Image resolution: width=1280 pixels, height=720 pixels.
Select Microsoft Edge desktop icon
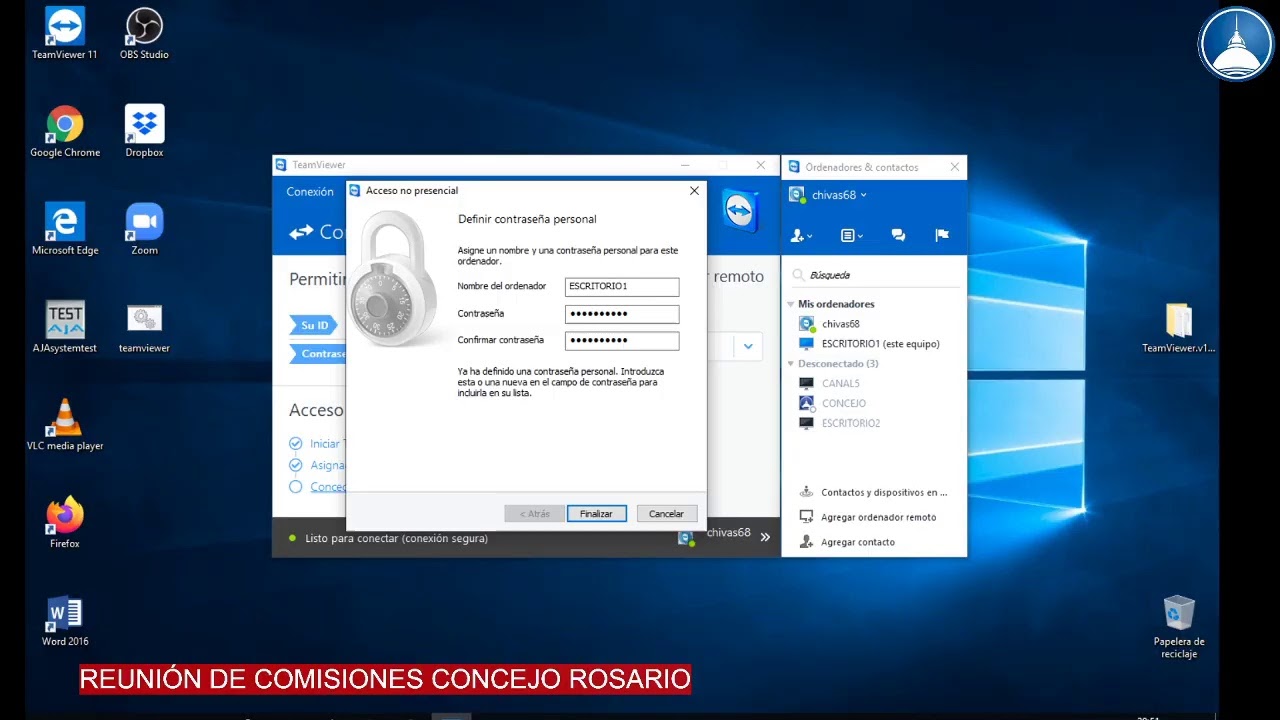[x=65, y=229]
